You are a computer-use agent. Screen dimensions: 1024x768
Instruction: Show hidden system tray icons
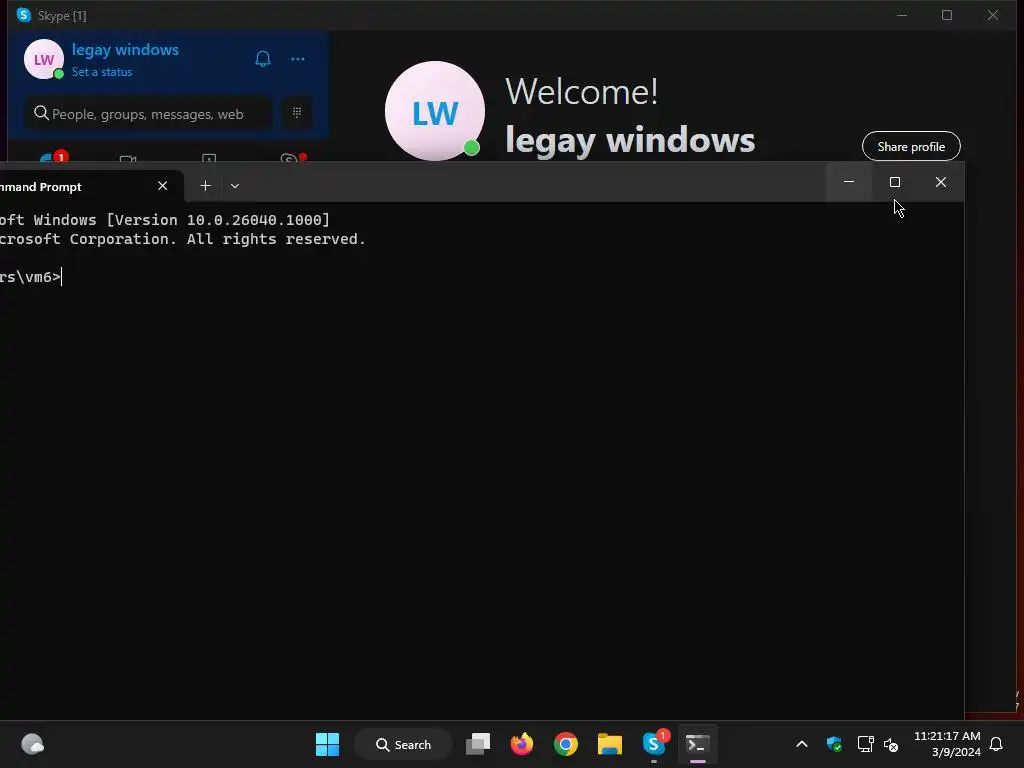pos(802,744)
